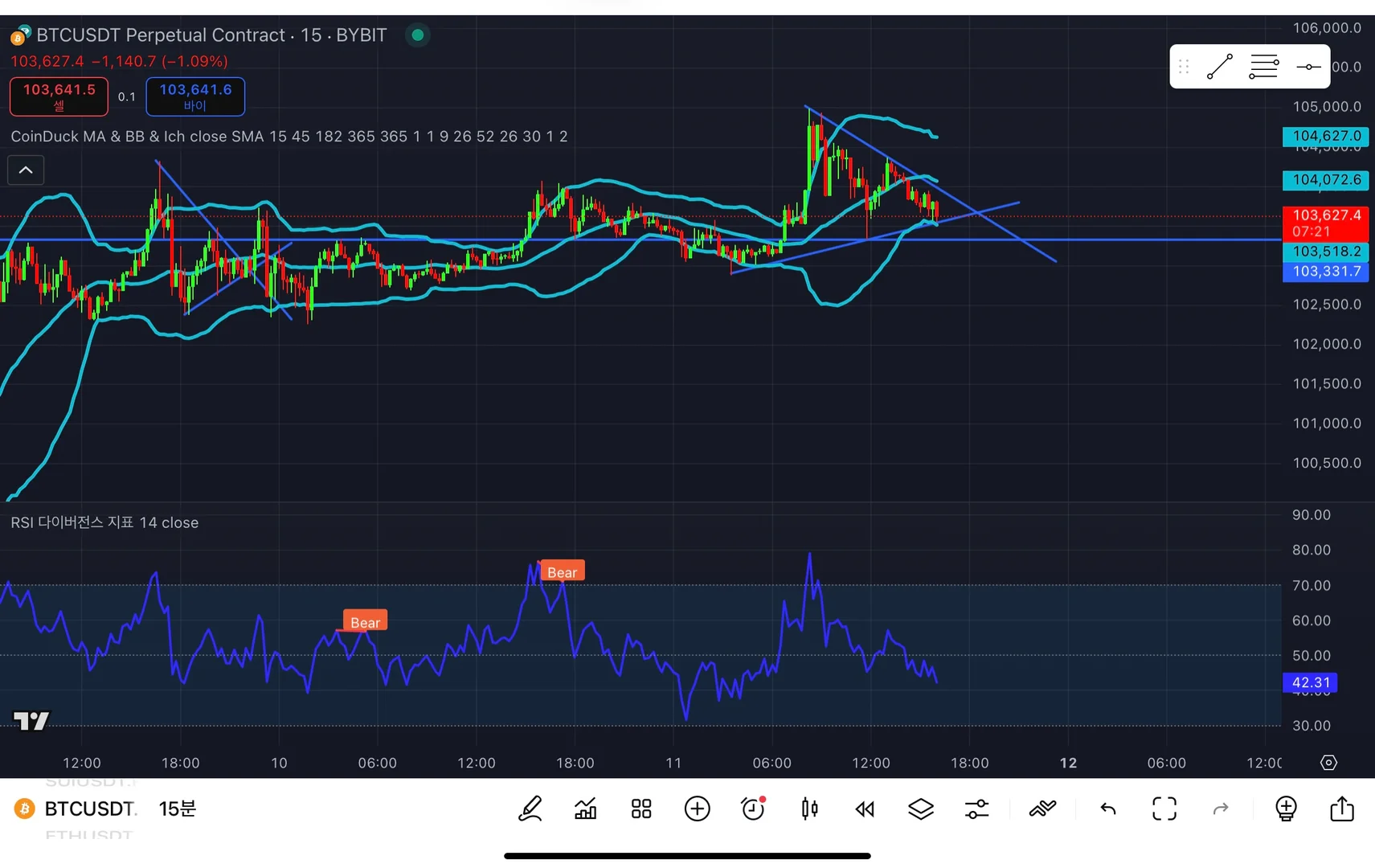Tap the 101,000.0 price axis label
This screenshot has width=1375, height=868.
(1327, 424)
